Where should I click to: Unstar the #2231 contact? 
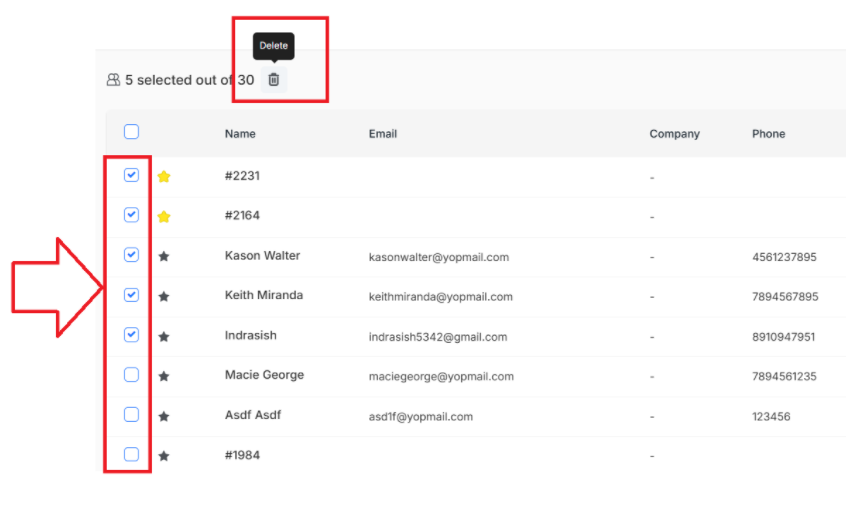pos(164,176)
